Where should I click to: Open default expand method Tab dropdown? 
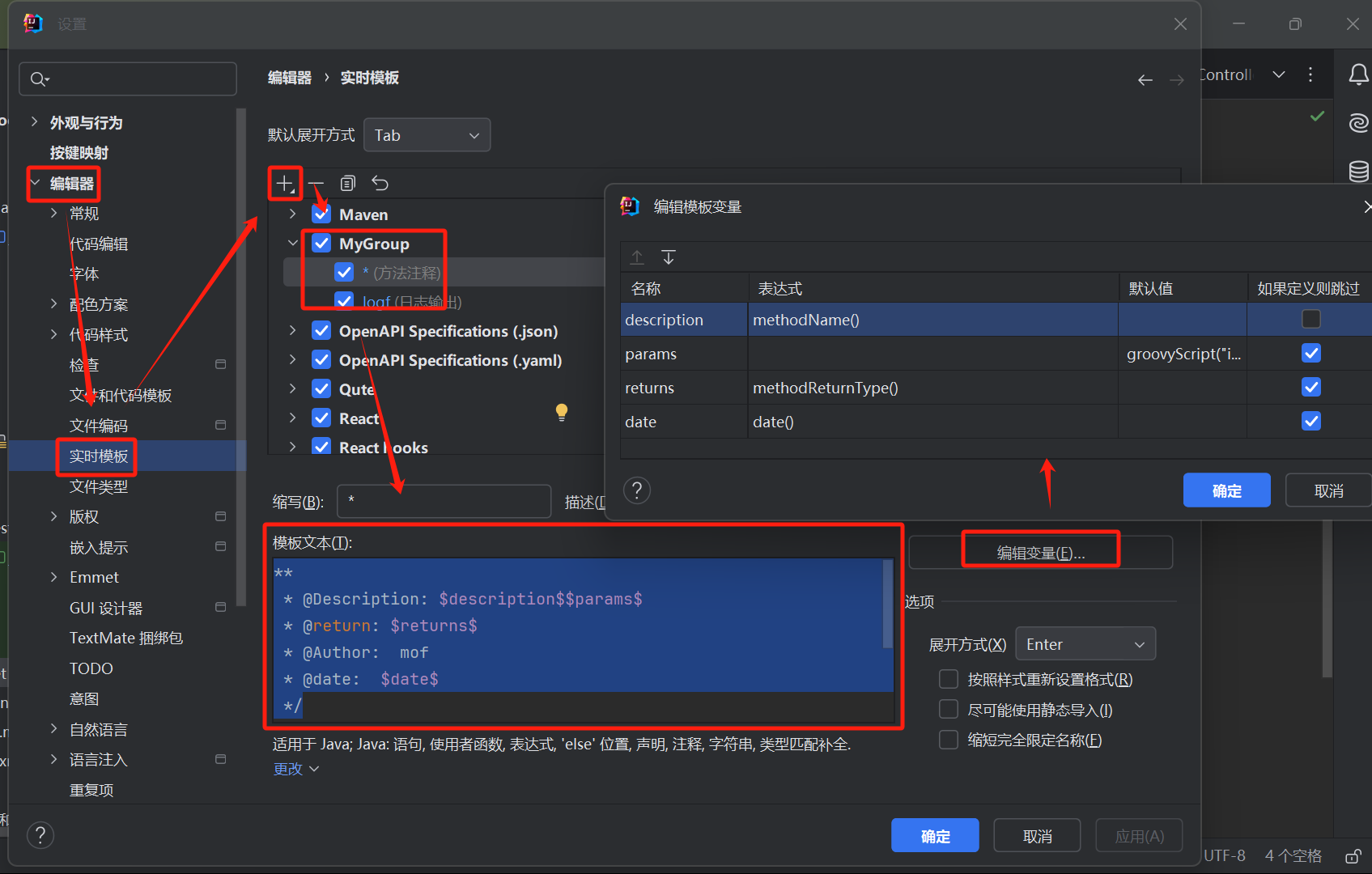tap(427, 135)
